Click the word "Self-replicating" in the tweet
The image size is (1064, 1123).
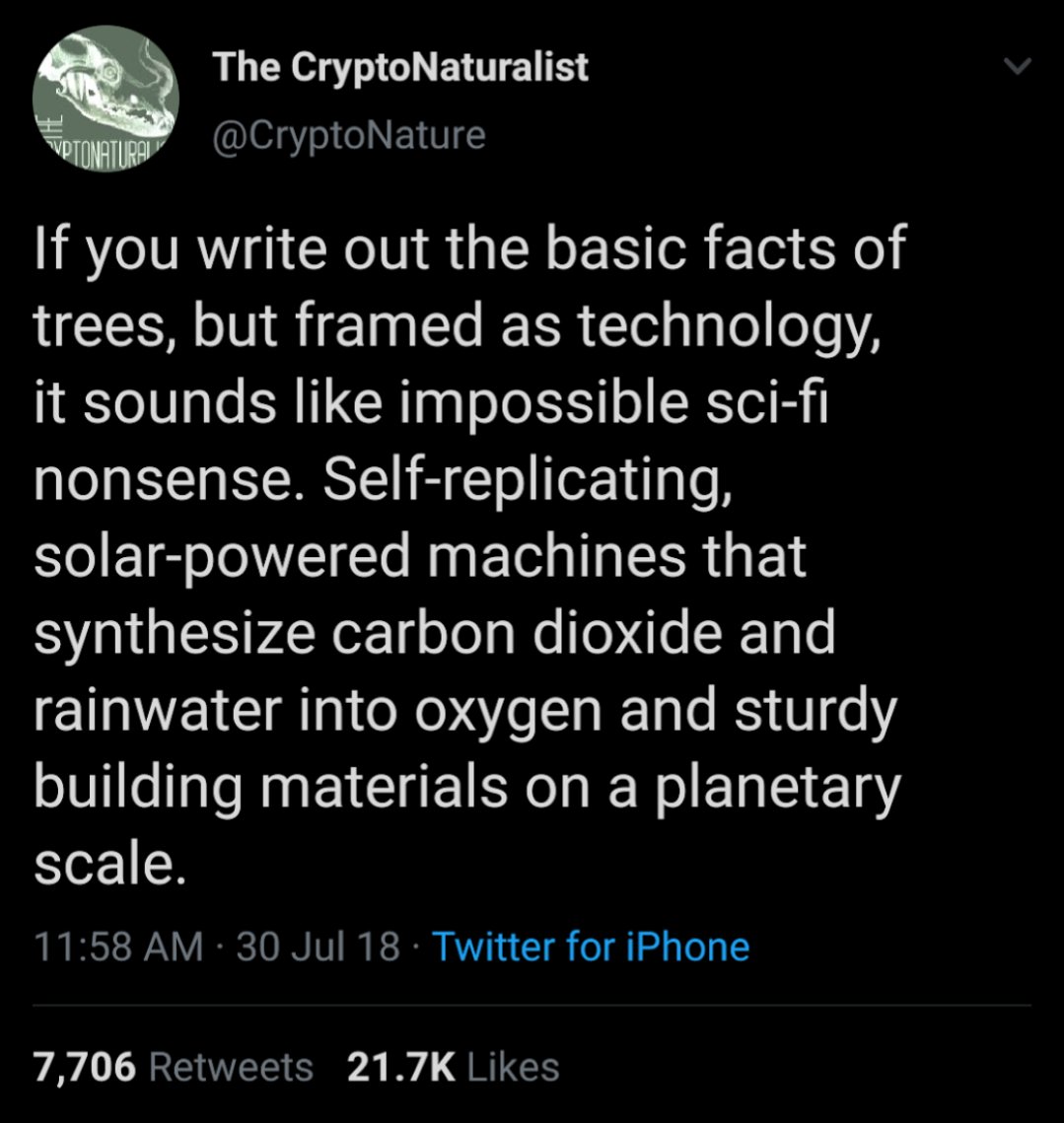coord(528,480)
